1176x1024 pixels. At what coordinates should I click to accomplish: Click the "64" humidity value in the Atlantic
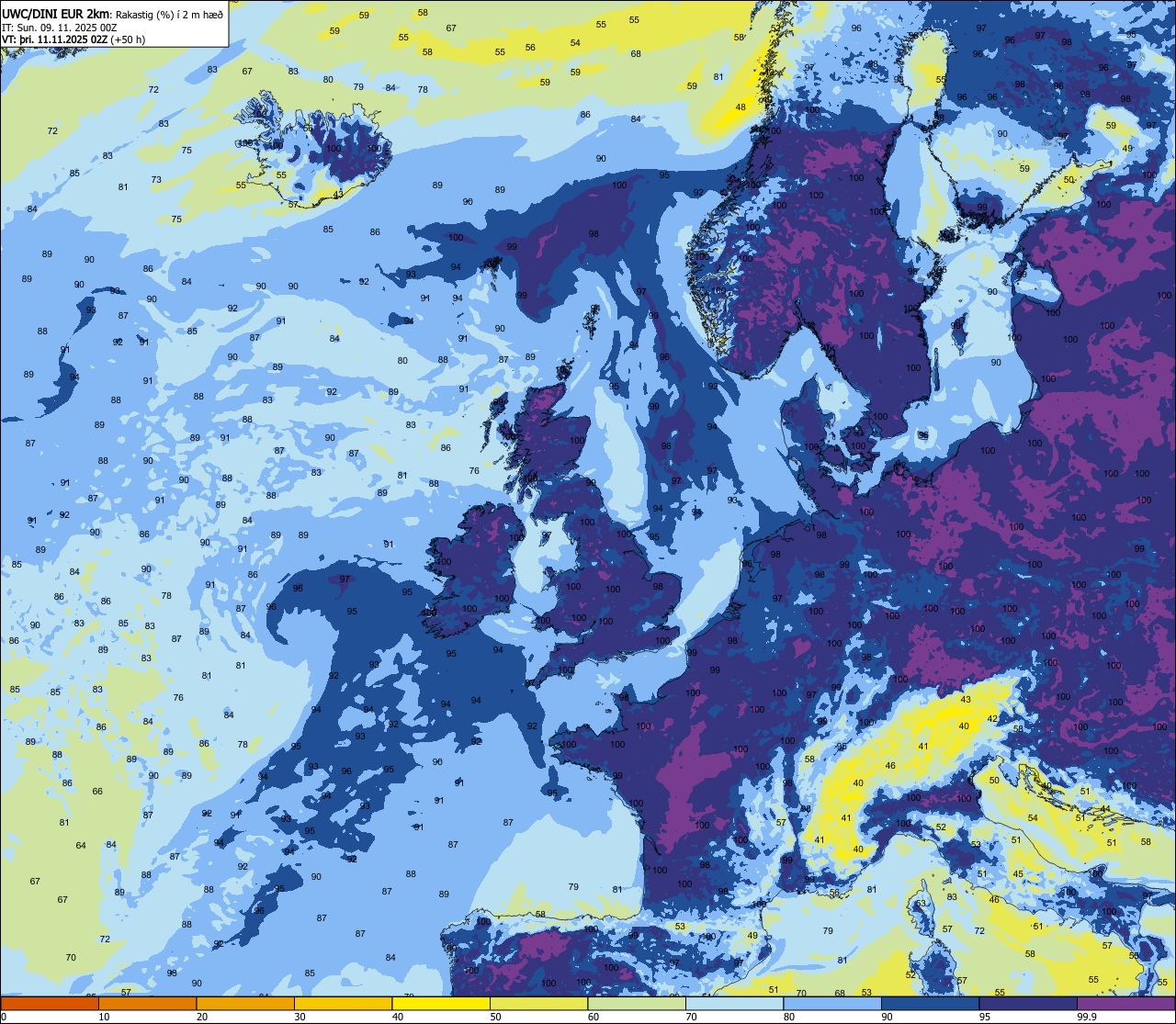pos(81,846)
